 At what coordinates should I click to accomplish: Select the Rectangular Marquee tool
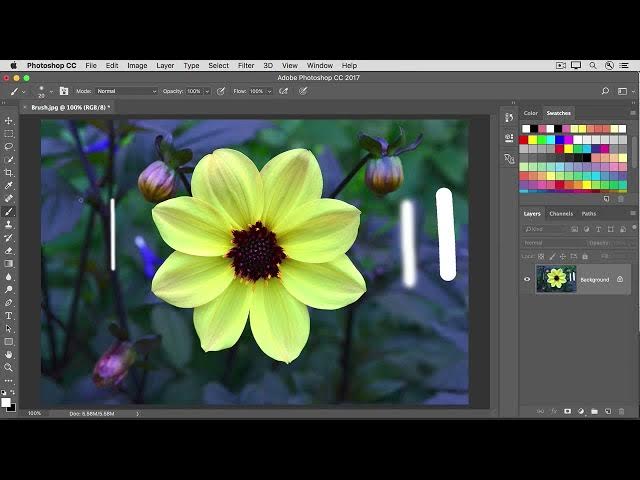point(9,134)
